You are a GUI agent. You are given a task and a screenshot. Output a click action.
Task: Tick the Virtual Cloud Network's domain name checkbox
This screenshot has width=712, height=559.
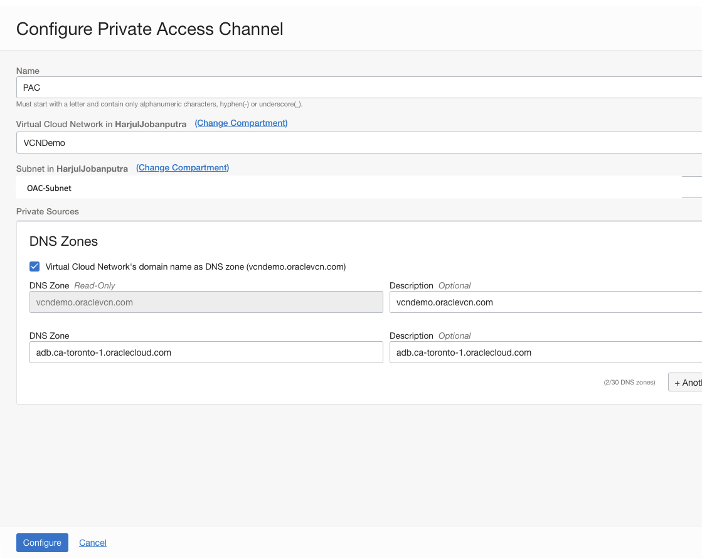35,267
